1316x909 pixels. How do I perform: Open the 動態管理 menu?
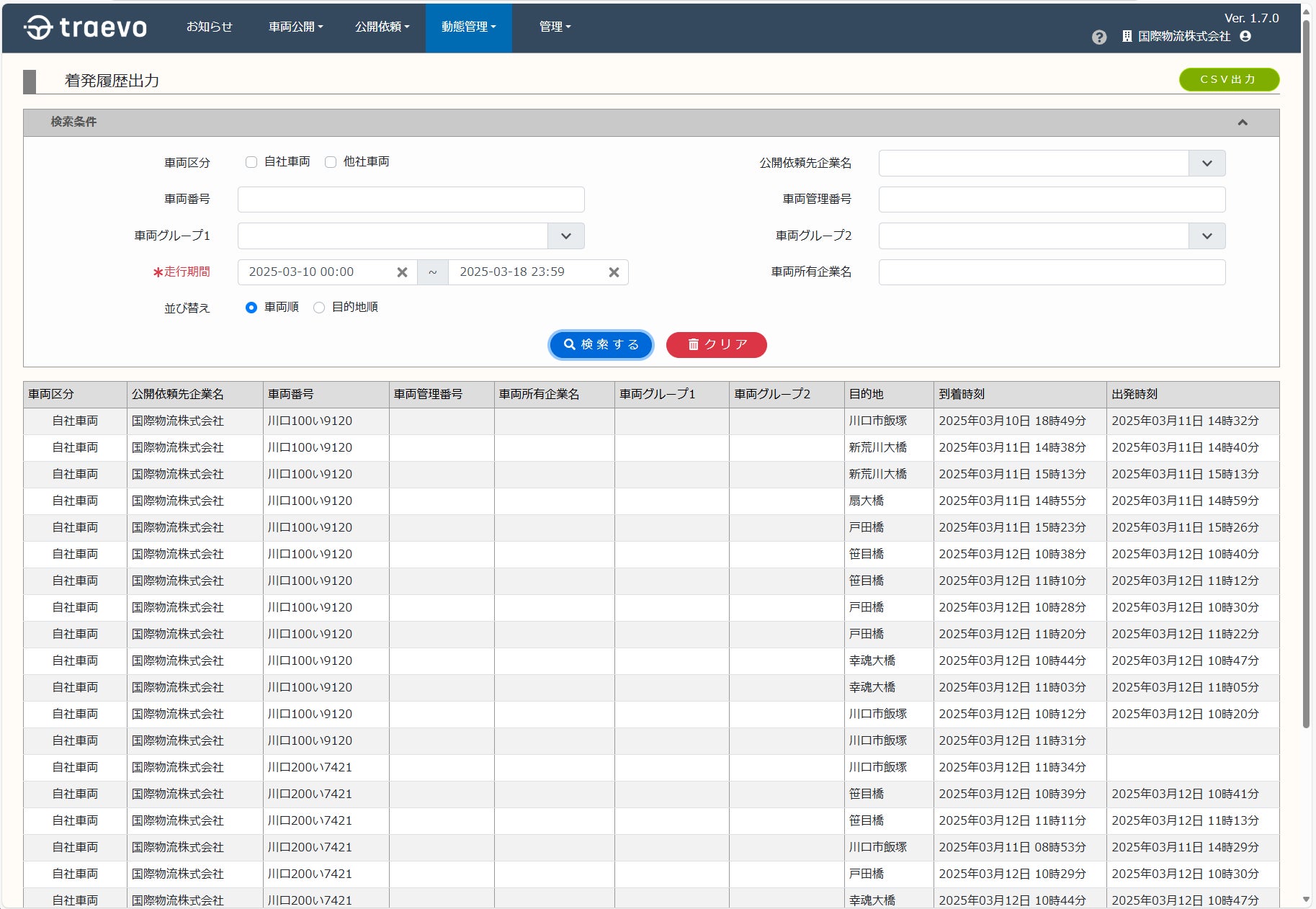[x=468, y=27]
